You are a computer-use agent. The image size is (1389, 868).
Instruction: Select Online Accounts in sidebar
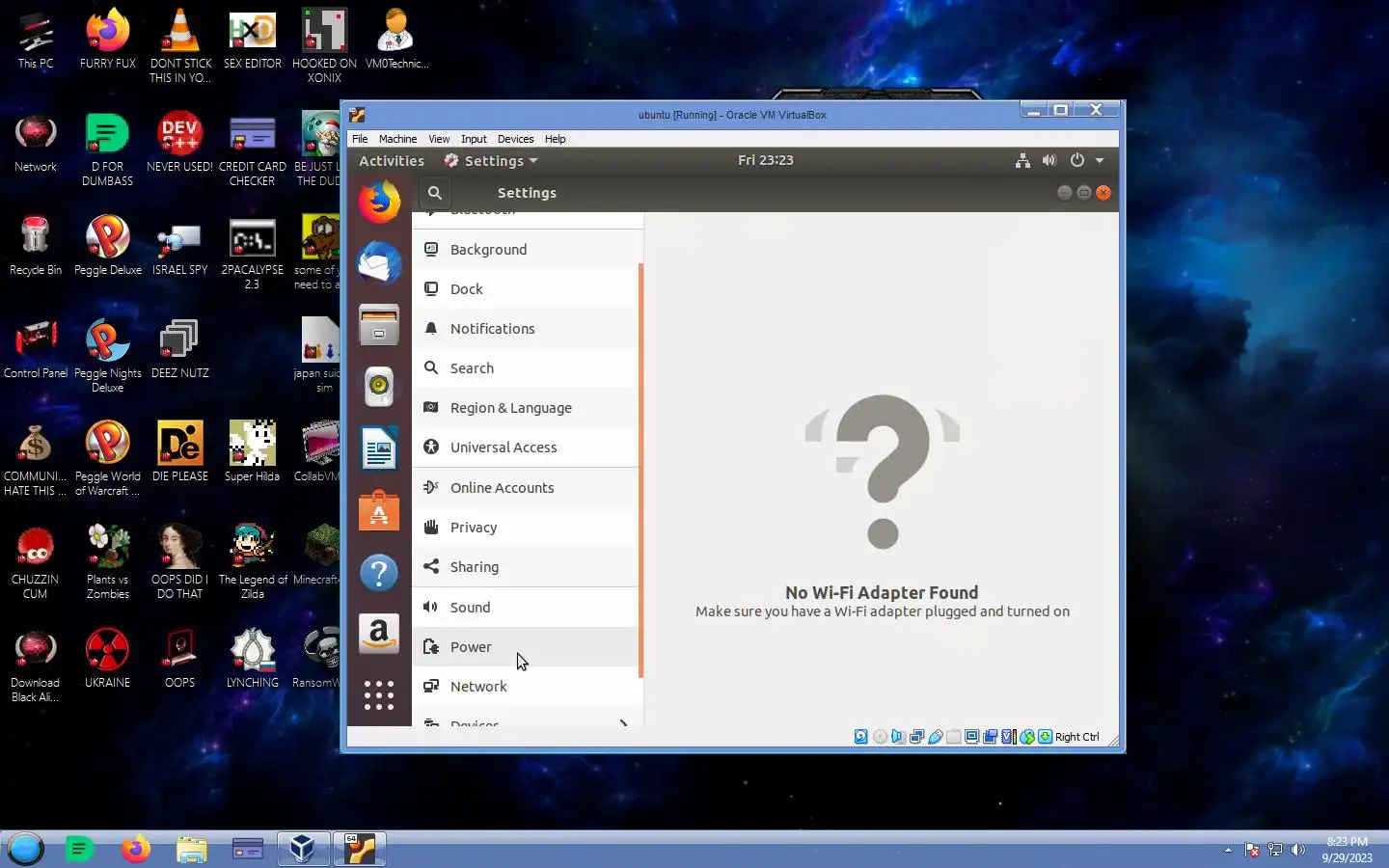(x=526, y=487)
